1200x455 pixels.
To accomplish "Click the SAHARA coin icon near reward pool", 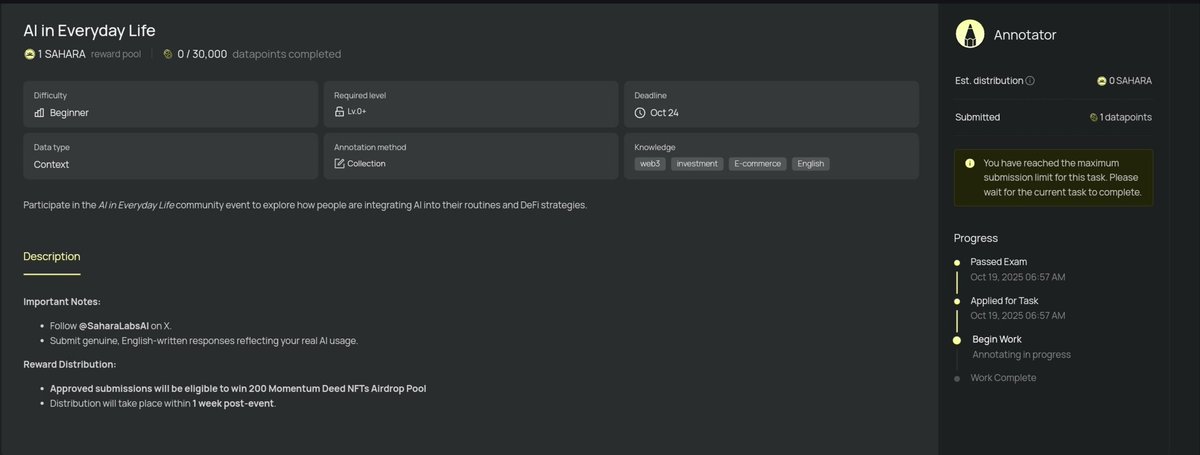I will click(x=29, y=54).
